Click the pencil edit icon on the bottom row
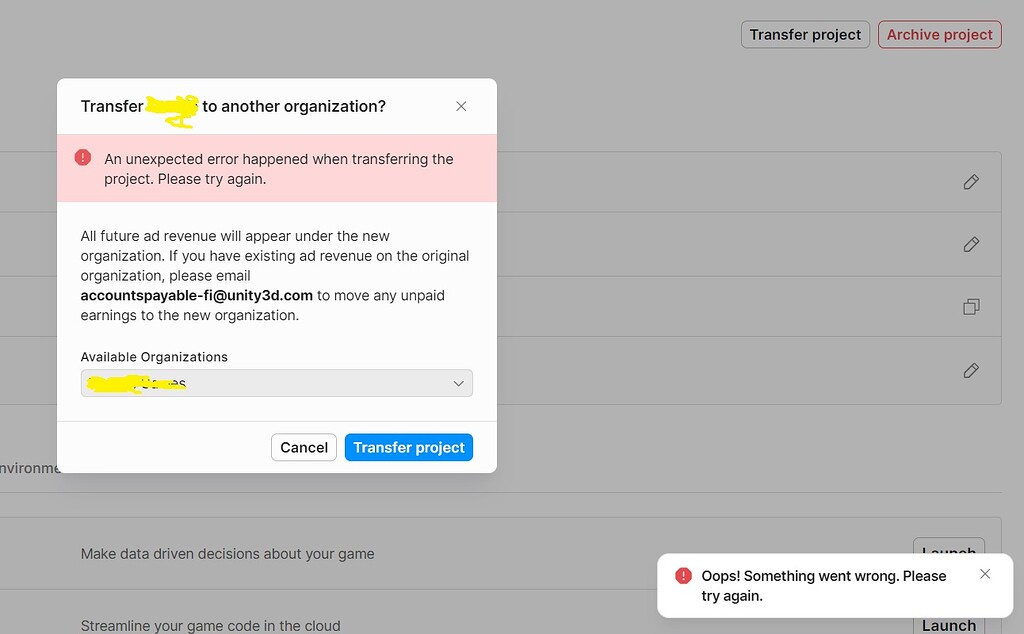Image resolution: width=1024 pixels, height=634 pixels. point(970,370)
